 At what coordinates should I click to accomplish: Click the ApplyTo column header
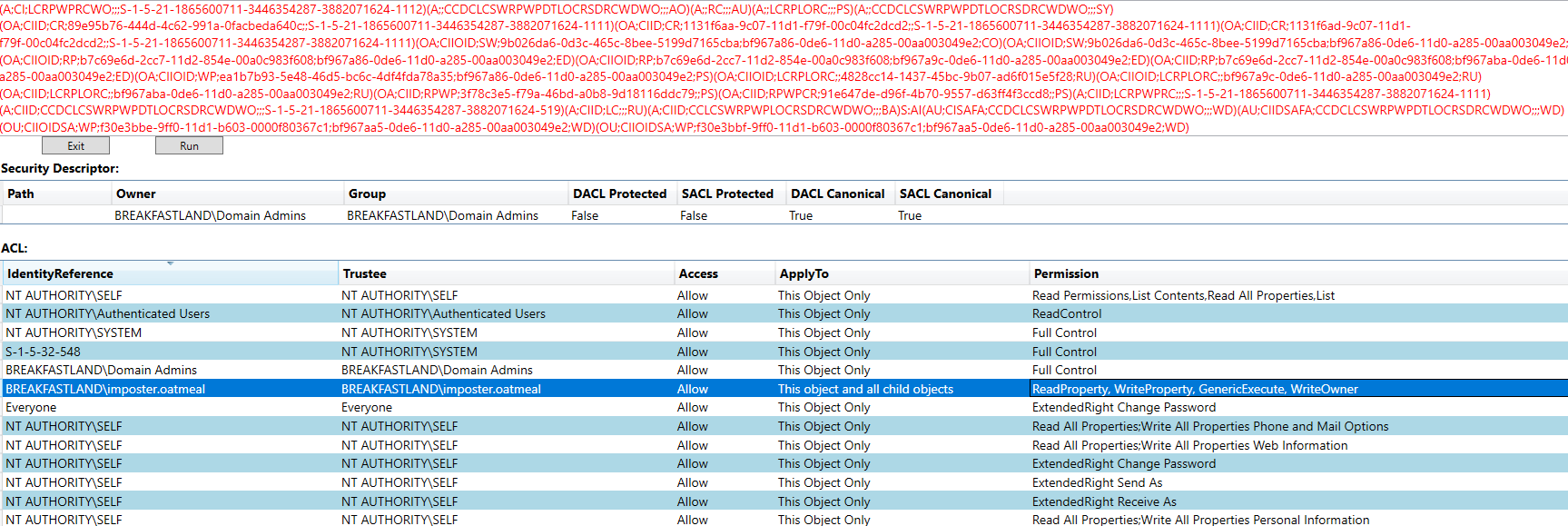804,273
